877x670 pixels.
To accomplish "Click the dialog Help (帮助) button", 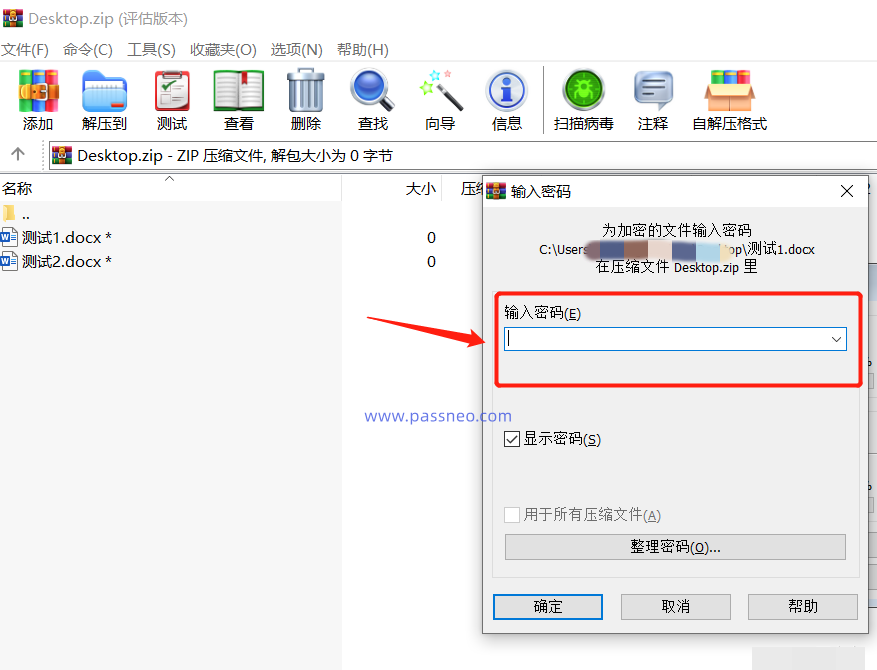I will [x=803, y=607].
